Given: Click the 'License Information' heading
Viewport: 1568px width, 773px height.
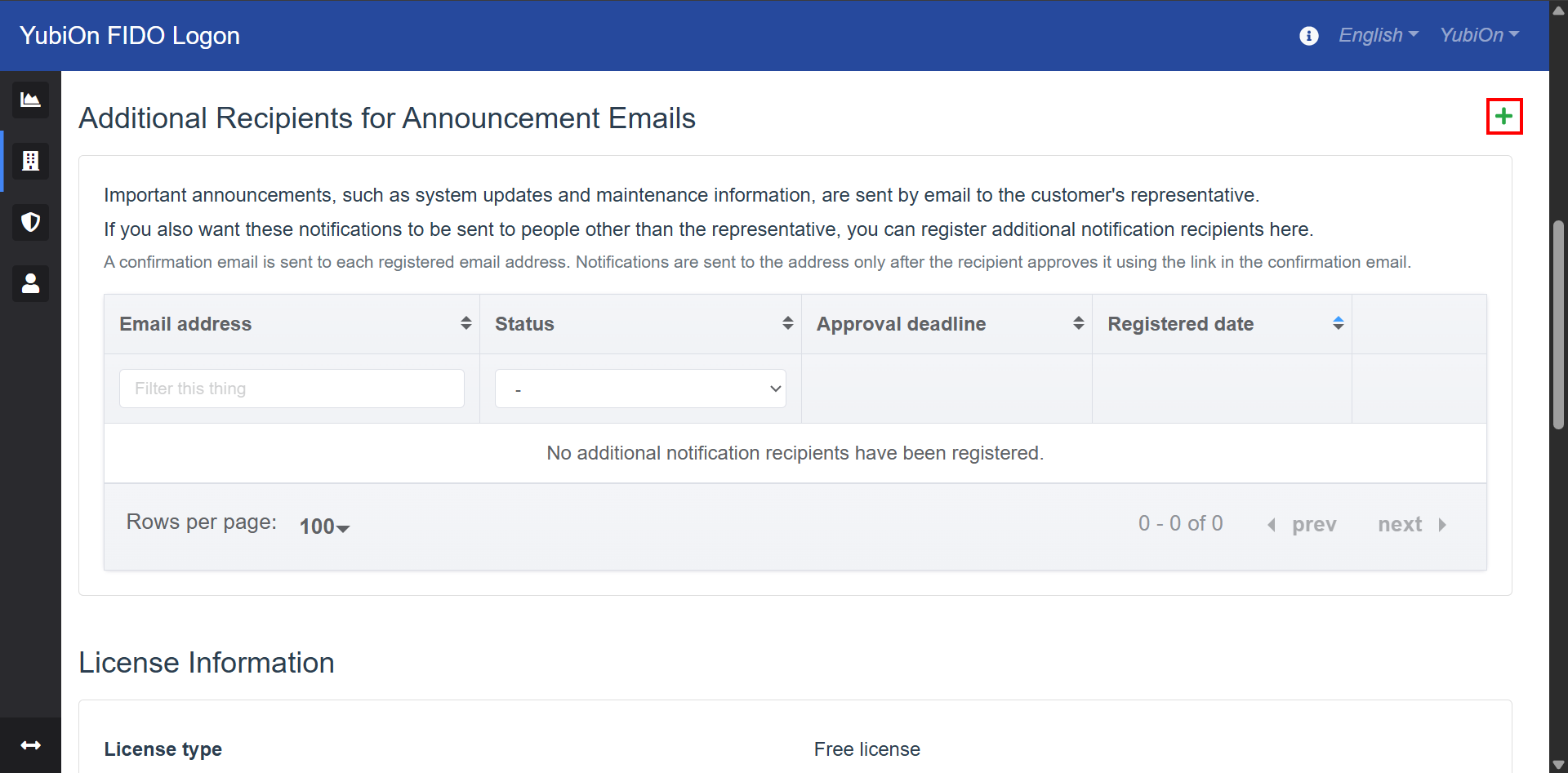Looking at the screenshot, I should coord(207,663).
